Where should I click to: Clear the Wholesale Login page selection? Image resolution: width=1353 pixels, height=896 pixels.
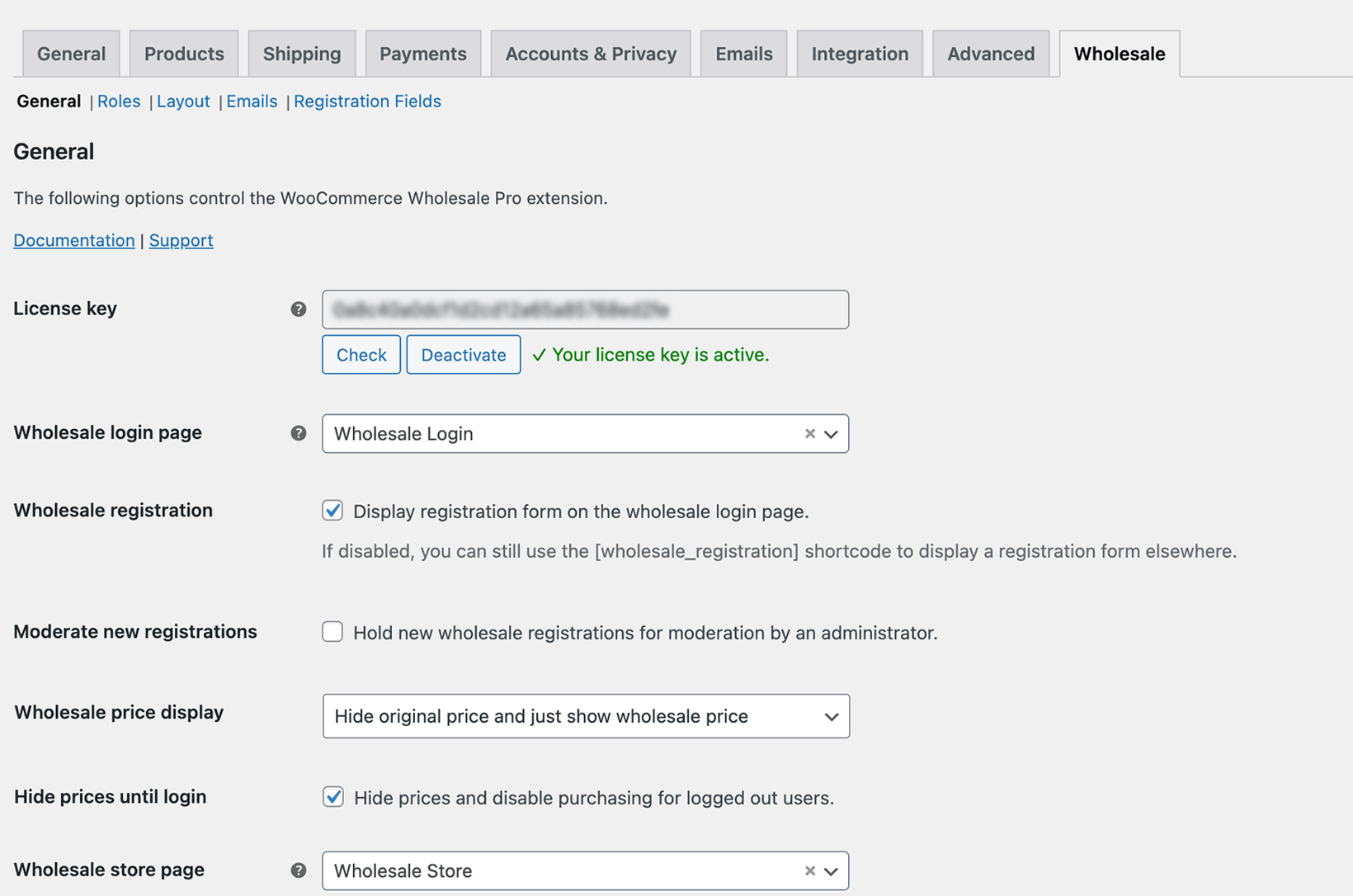(x=809, y=433)
